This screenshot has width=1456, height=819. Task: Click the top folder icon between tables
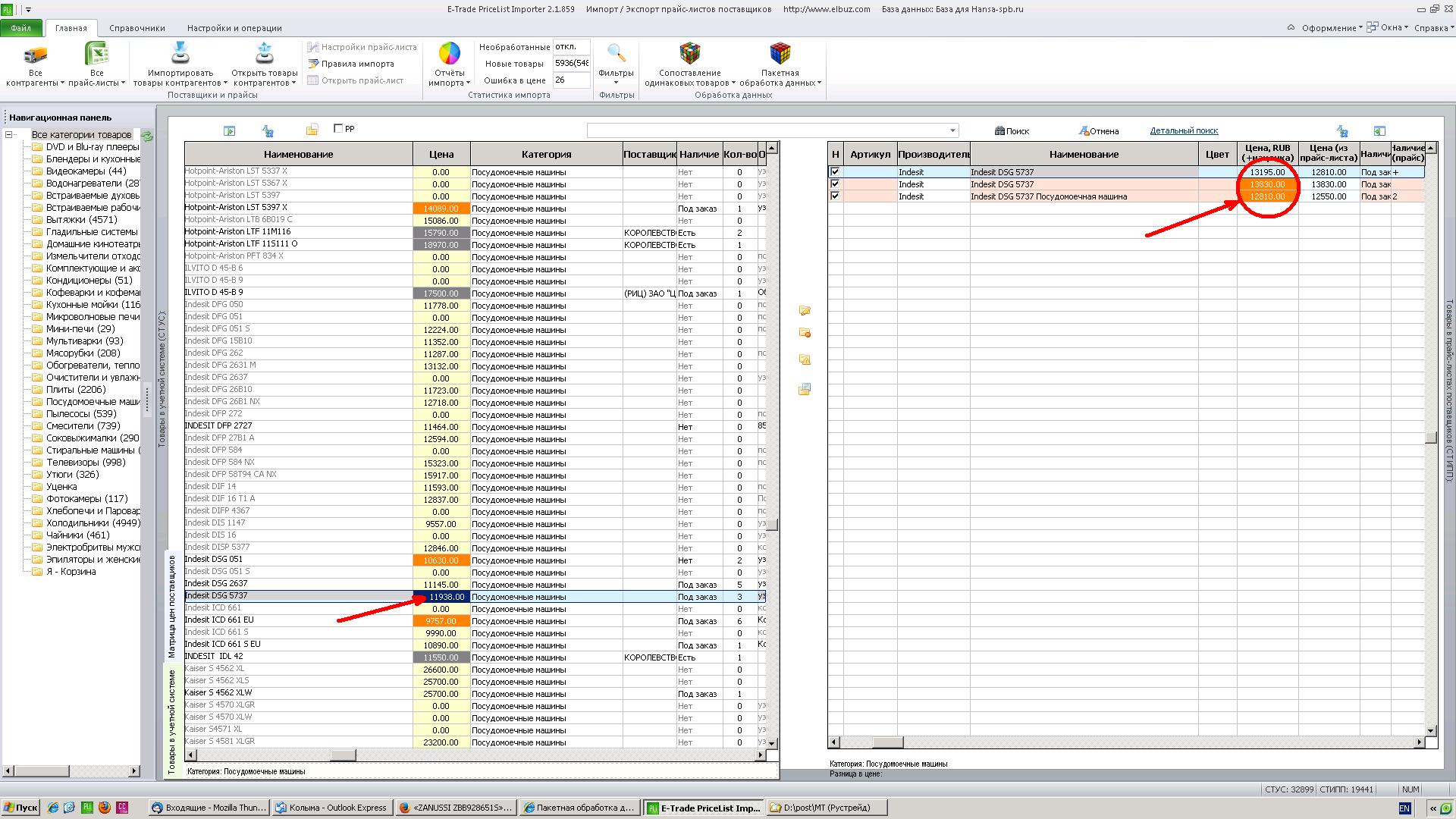tap(805, 310)
